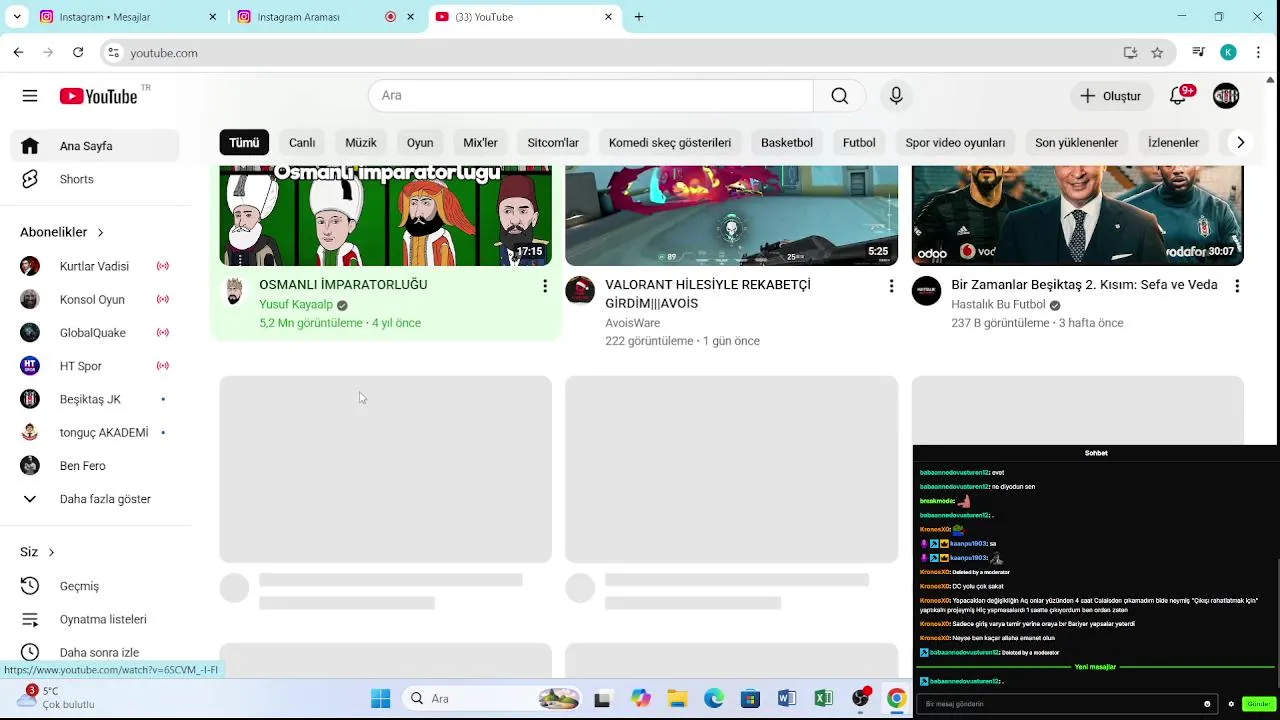Open GlobalQuake subscription channel
1280x720 pixels.
[x=95, y=332]
